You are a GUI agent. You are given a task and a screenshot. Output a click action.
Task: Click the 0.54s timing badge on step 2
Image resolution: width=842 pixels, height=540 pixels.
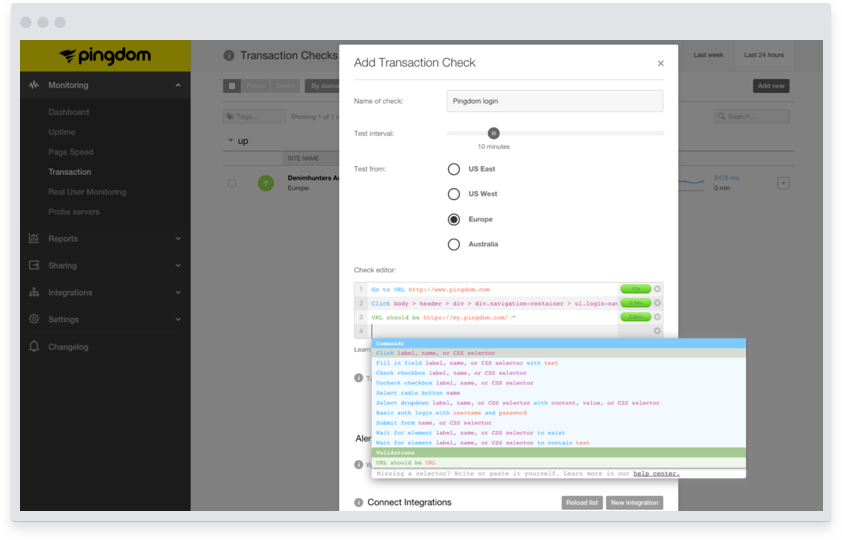click(636, 303)
